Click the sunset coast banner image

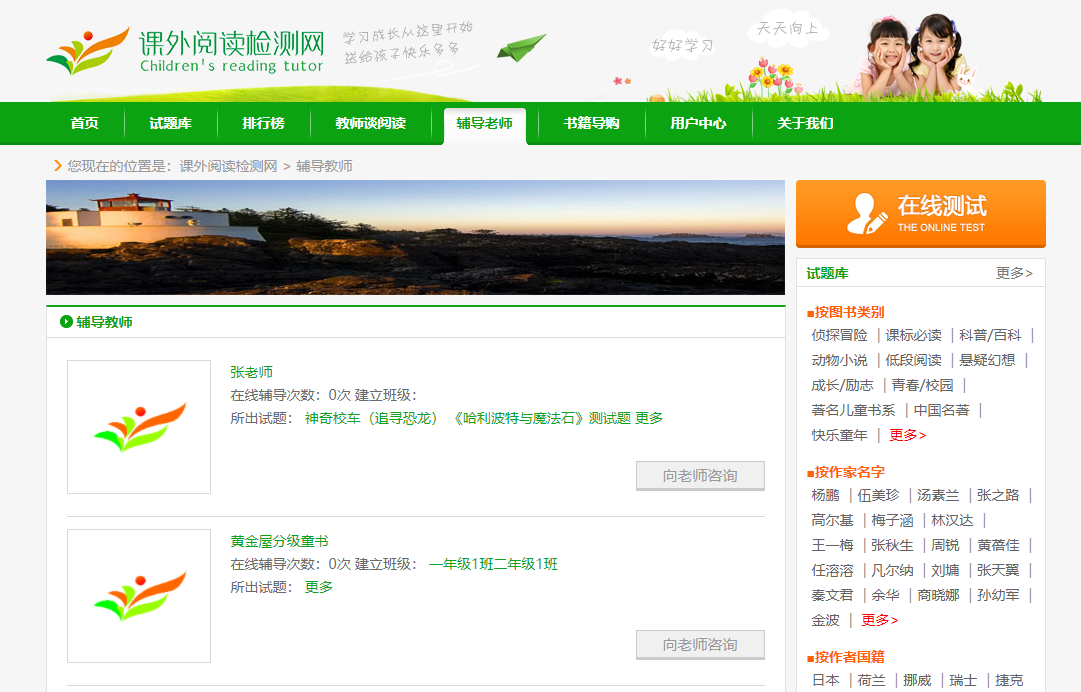(415, 237)
